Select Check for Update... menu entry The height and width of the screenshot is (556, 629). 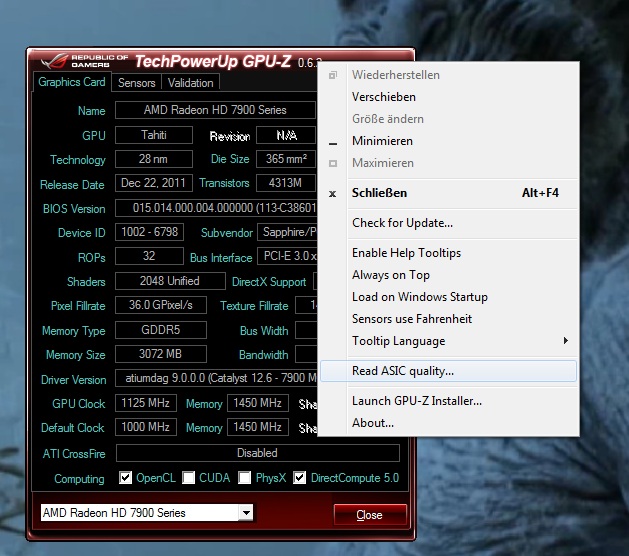448,223
